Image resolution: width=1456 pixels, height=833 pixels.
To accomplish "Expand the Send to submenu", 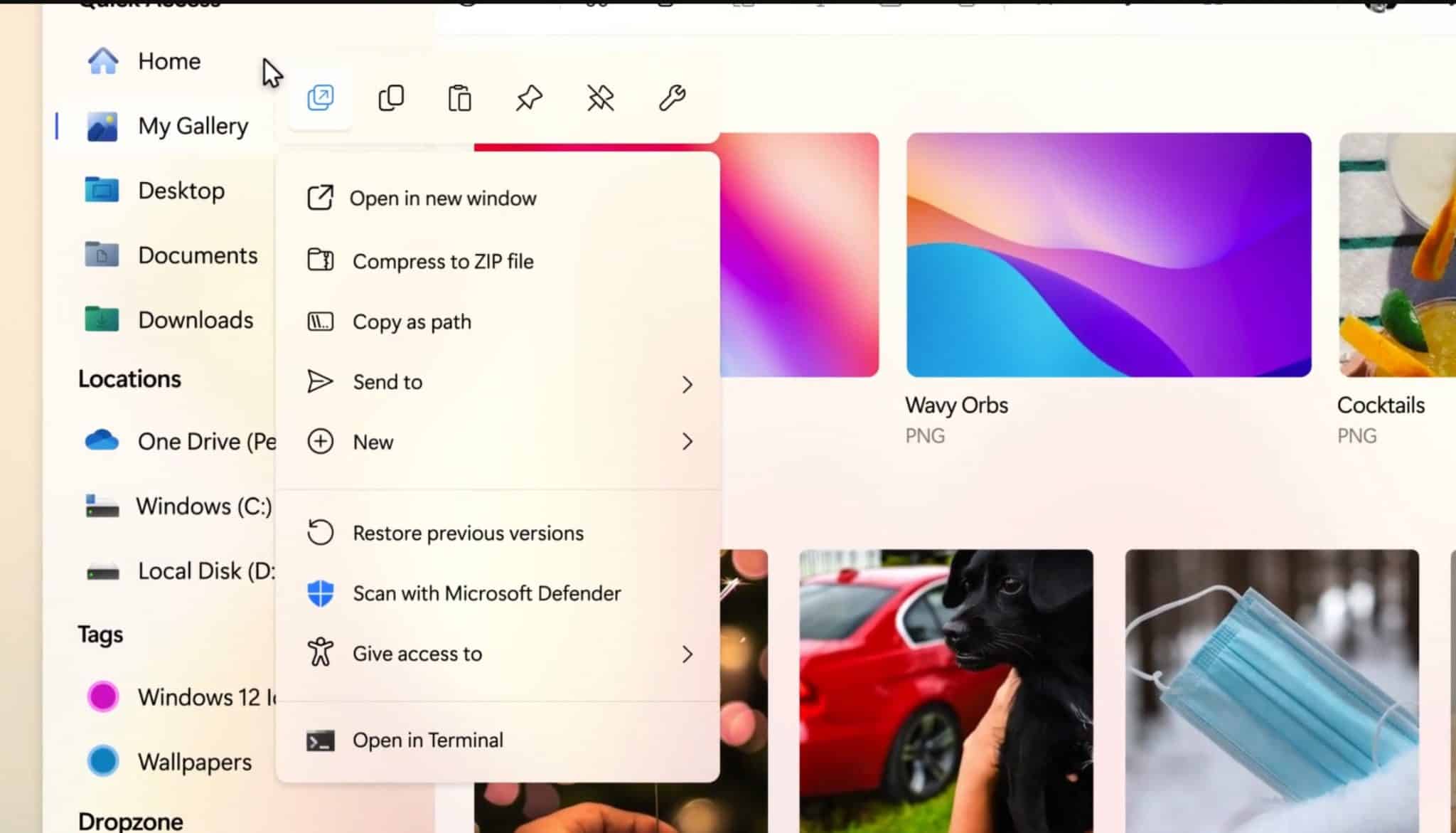I will pyautogui.click(x=687, y=384).
